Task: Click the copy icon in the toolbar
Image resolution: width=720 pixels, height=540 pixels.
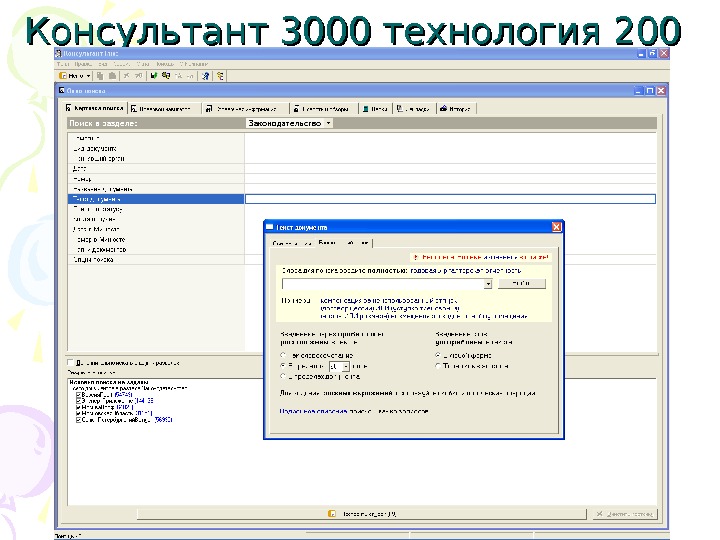Action: point(100,76)
